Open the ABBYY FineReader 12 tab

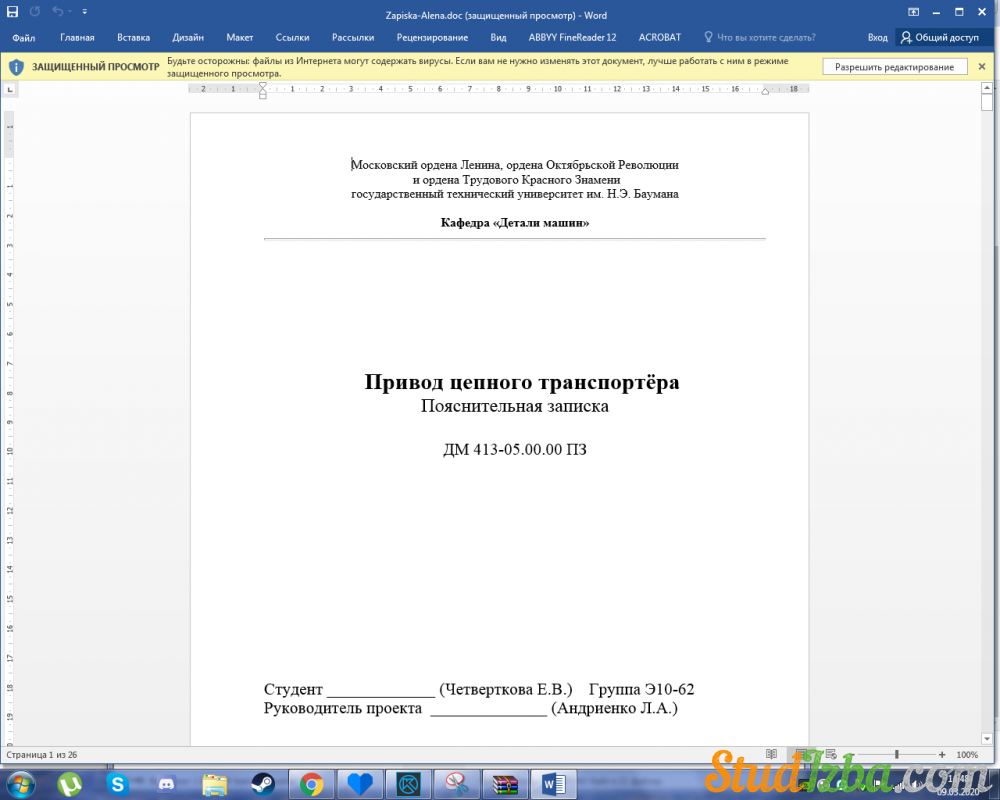(x=572, y=37)
